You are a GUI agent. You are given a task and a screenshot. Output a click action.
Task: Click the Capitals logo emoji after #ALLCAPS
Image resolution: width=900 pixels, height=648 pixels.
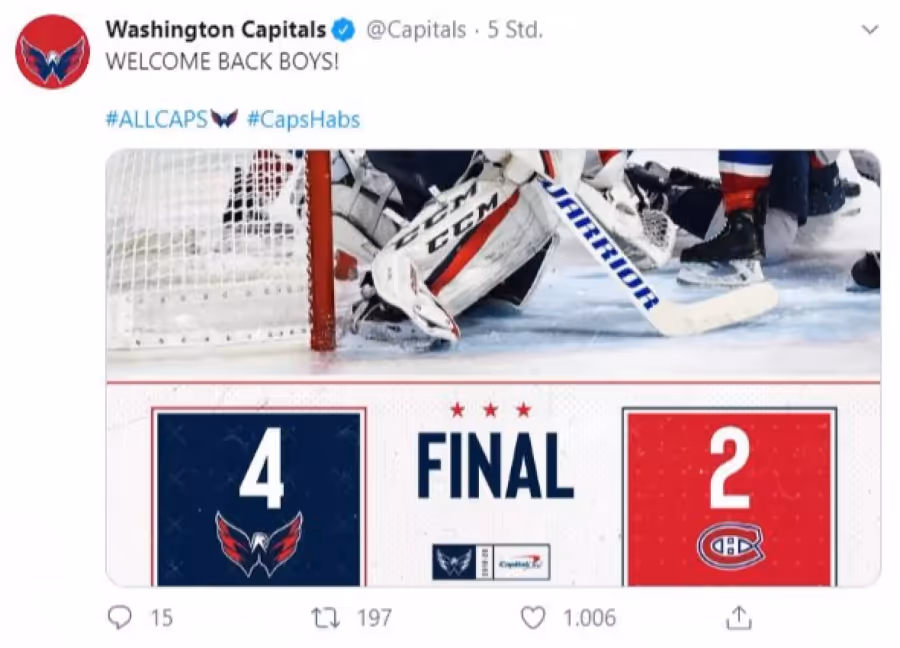(224, 119)
